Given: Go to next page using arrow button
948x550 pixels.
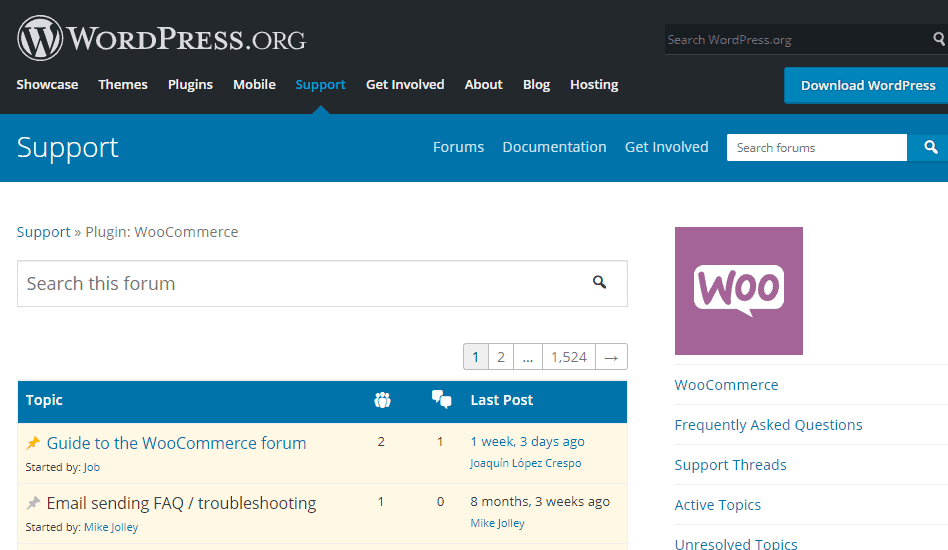Looking at the screenshot, I should [x=611, y=357].
